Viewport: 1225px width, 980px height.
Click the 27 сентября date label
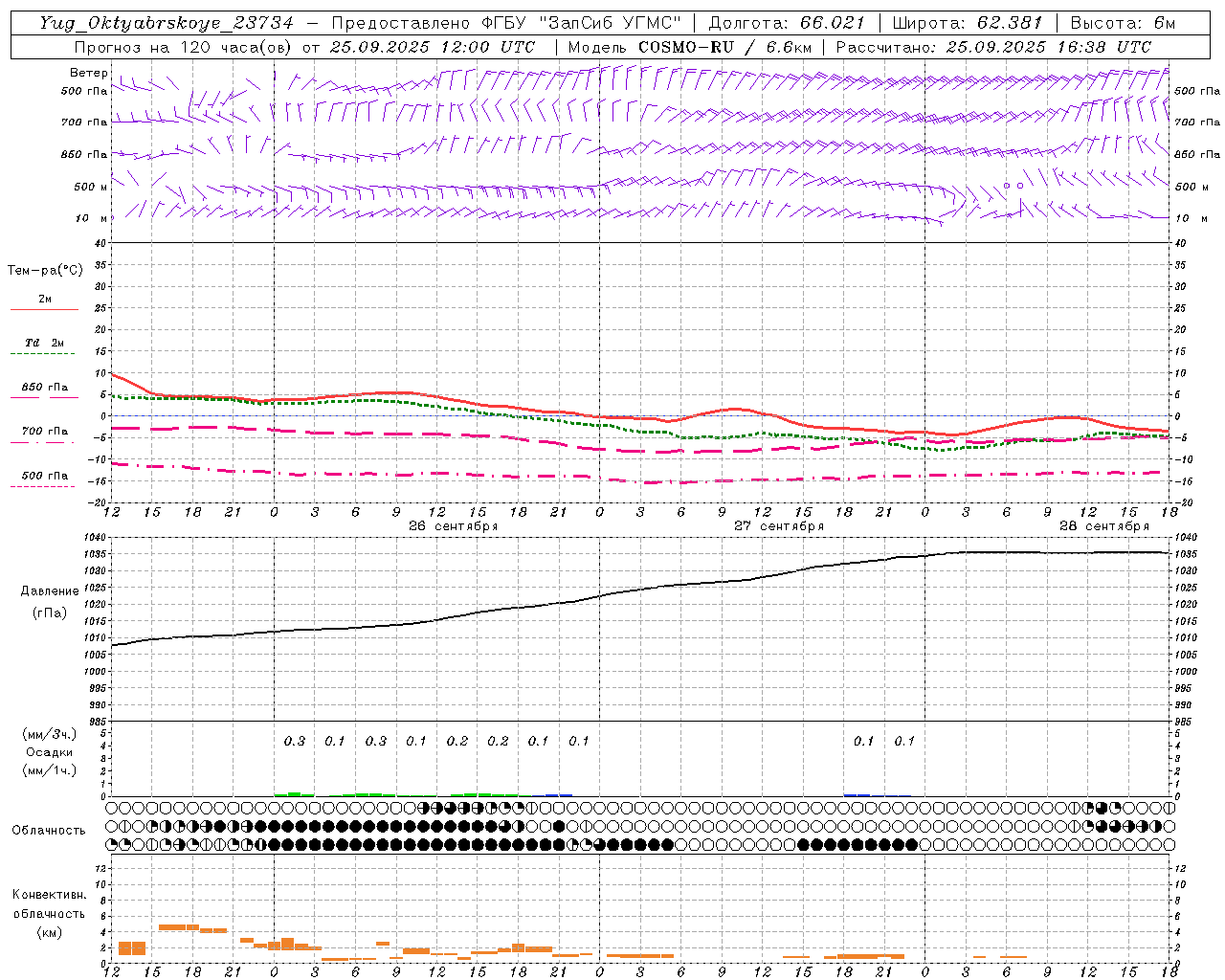[x=778, y=526]
